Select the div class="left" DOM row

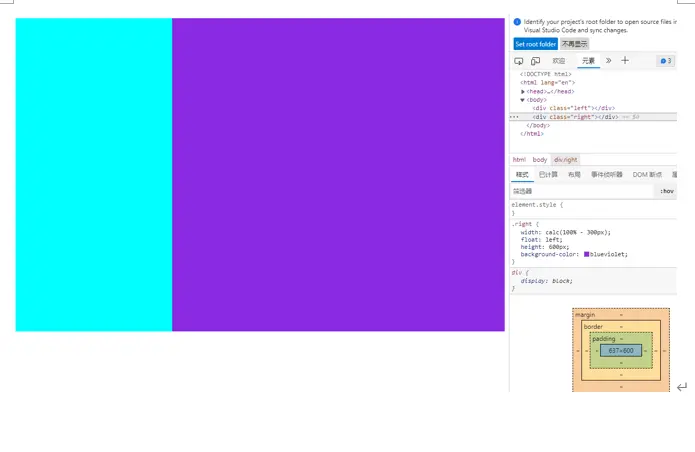point(574,108)
